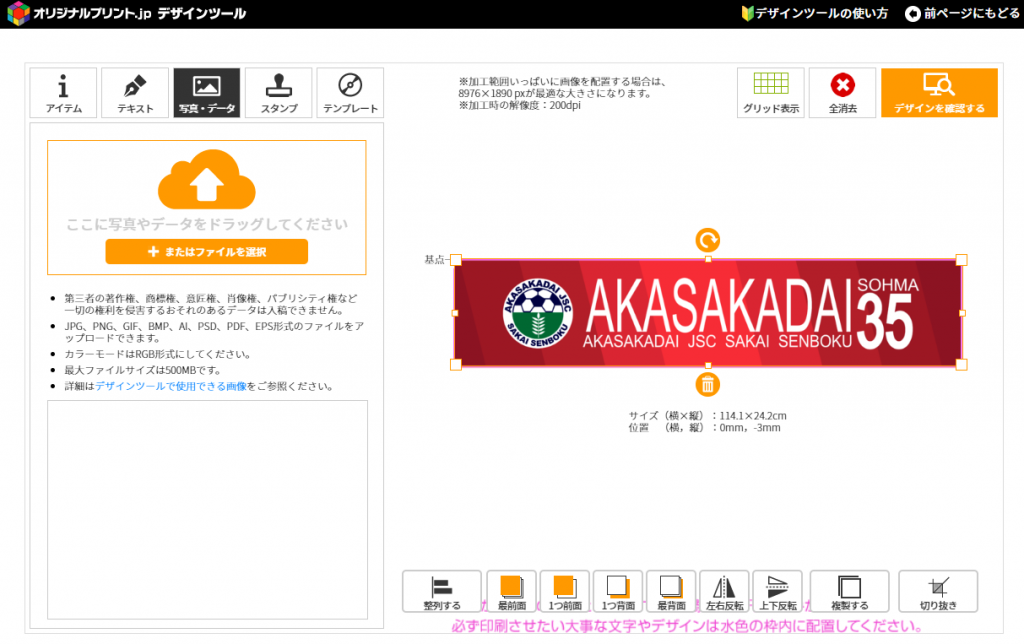Click the 全消去 clear all button
Screen dimensions: 1024x644
click(x=842, y=93)
